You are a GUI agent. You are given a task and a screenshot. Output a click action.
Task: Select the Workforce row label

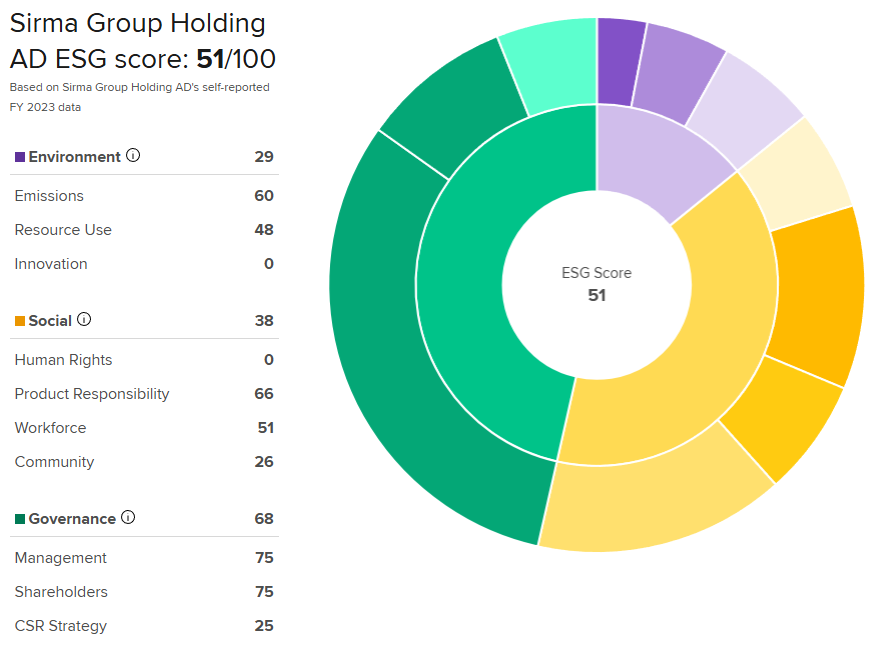pyautogui.click(x=50, y=428)
